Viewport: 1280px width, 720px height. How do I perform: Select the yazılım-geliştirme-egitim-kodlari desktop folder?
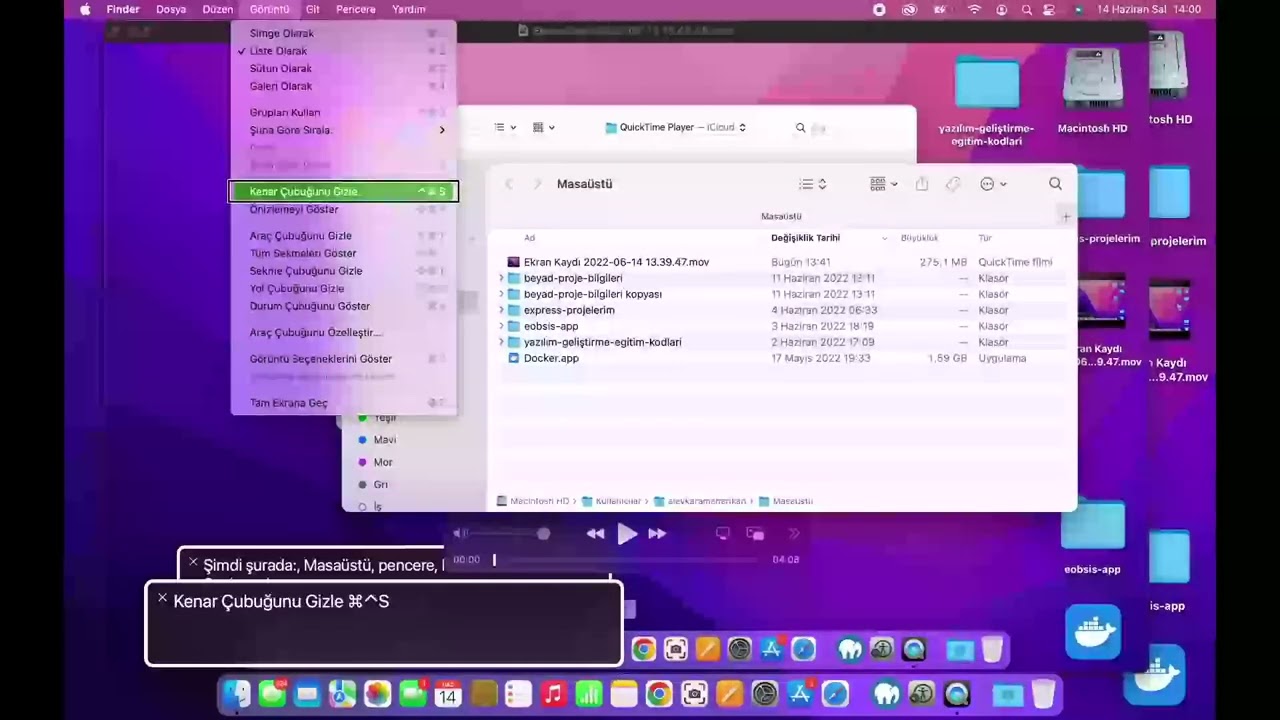[x=986, y=101]
